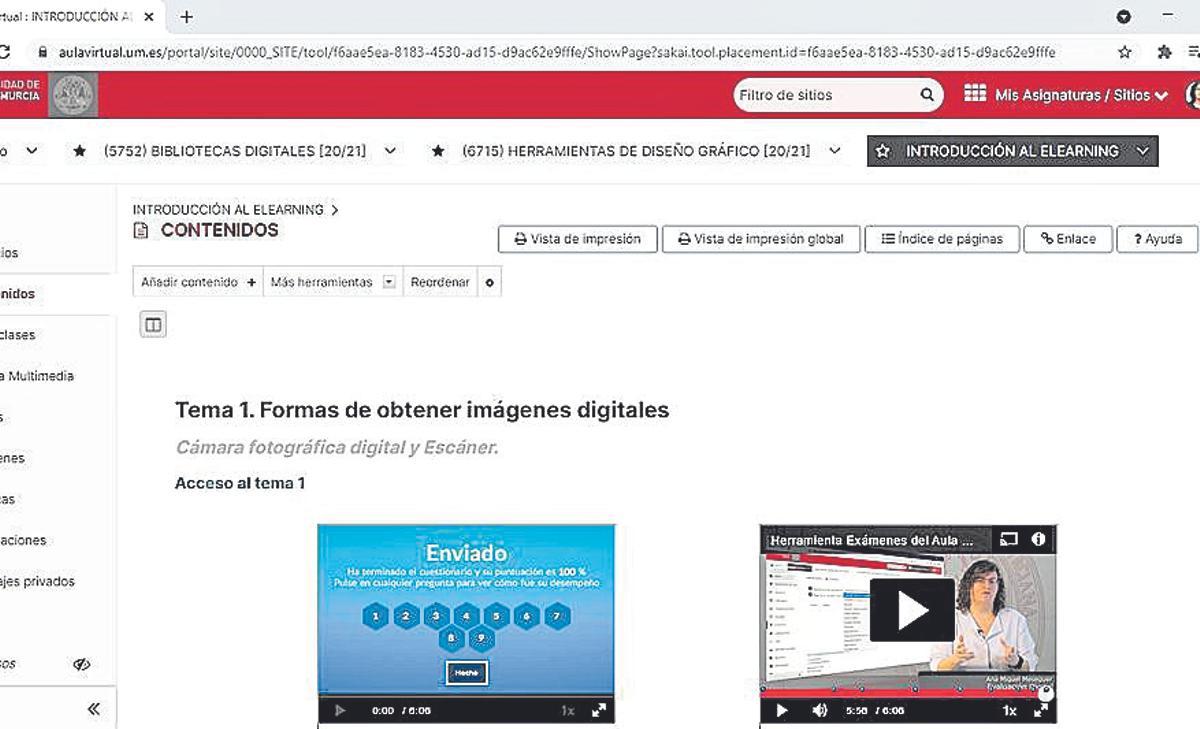
Task: Toggle the star on INTRODUCCIÓN AL ELEARNING
Action: pos(884,151)
